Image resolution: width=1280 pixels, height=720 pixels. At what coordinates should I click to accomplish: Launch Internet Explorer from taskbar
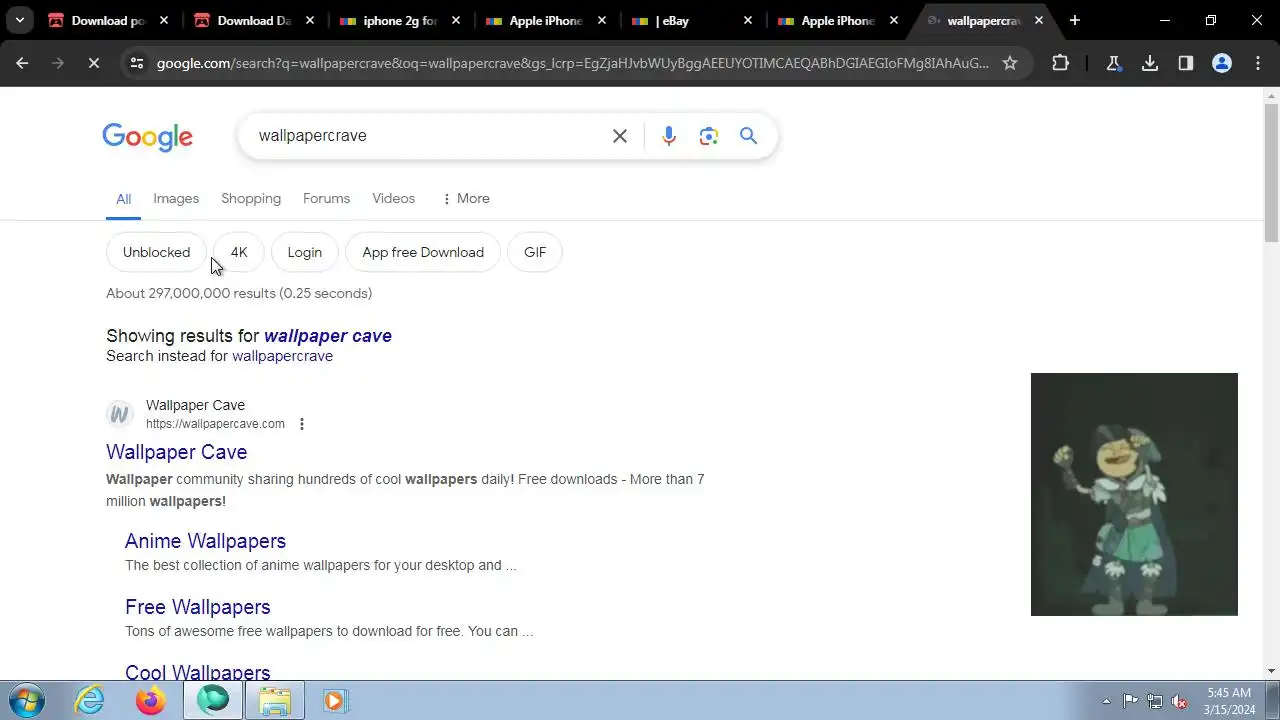[x=90, y=700]
